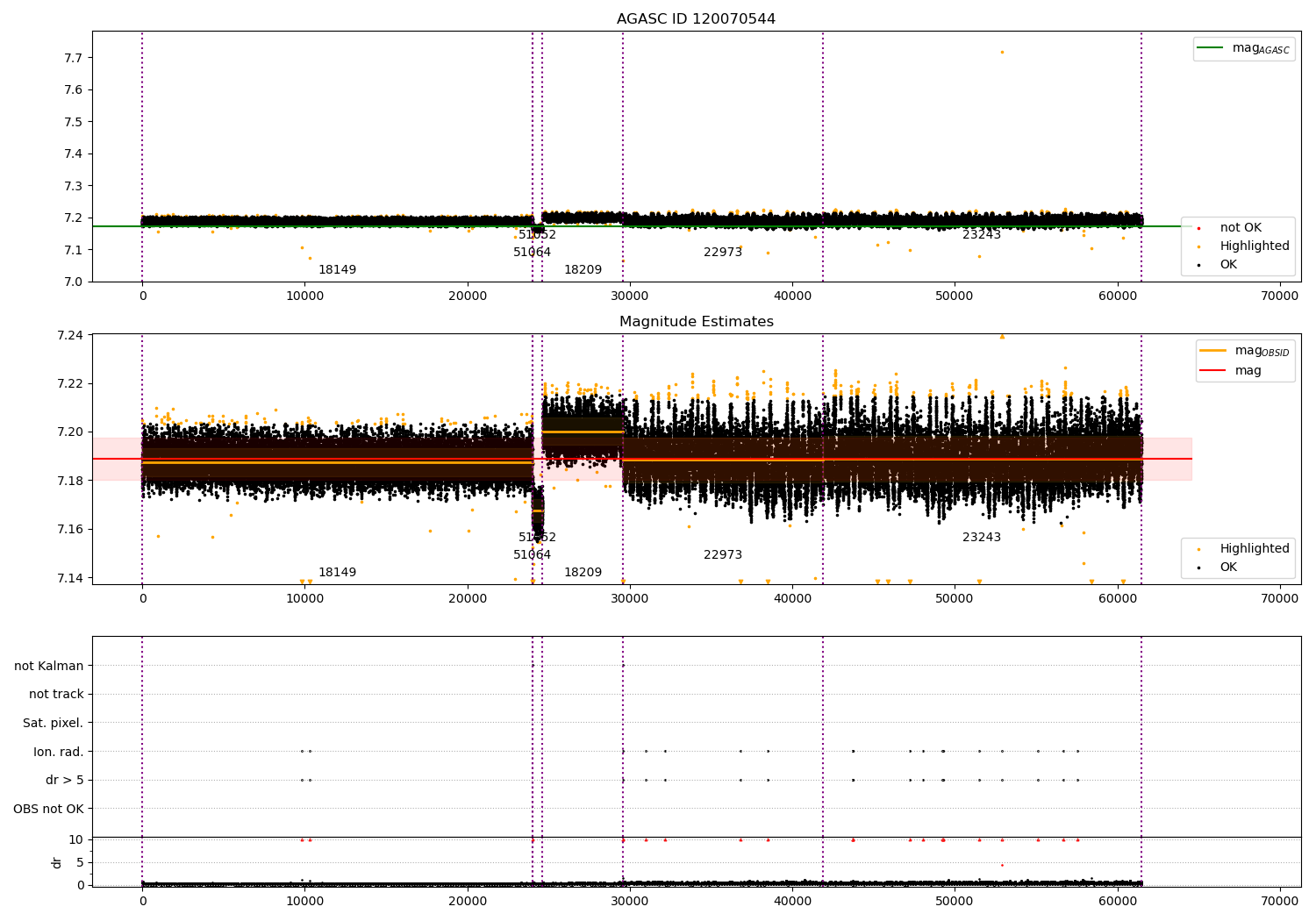Image resolution: width=1316 pixels, height=921 pixels.
Task: Click the orange mag OBSID legend line sample
Action: [1213, 351]
